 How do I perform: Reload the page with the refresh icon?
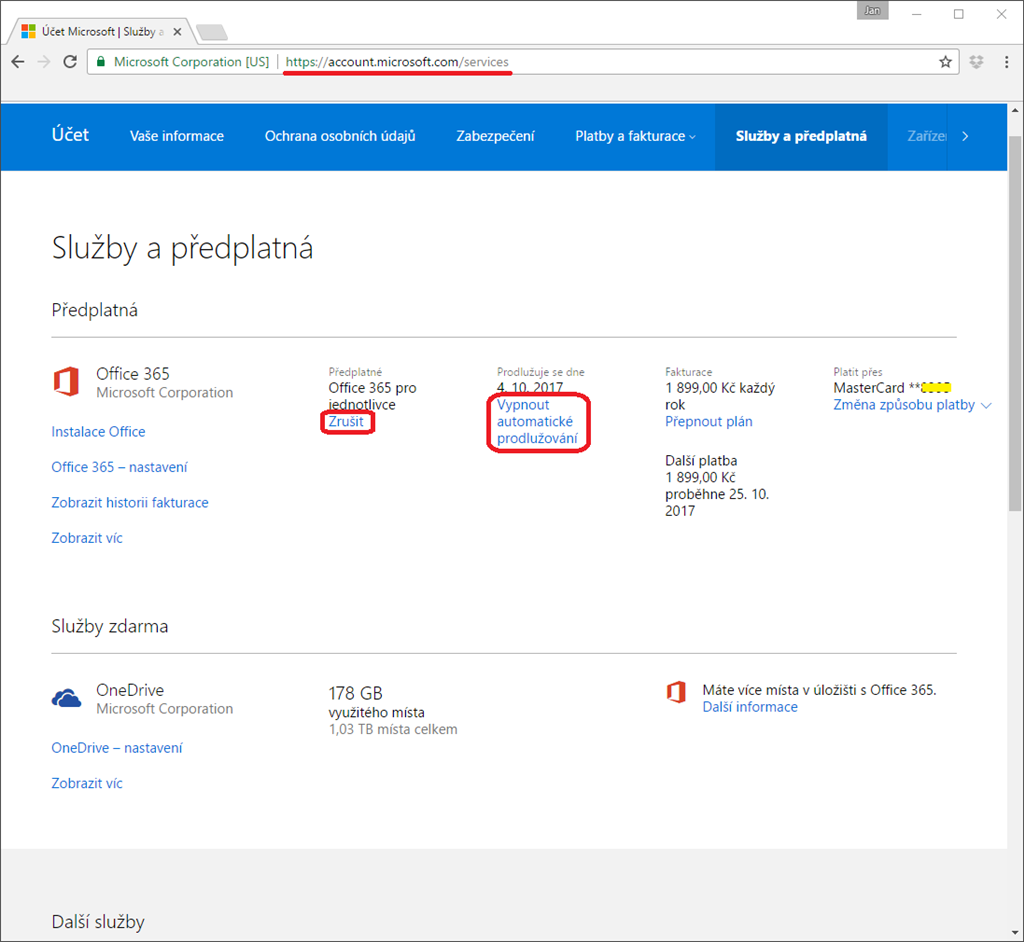point(70,61)
